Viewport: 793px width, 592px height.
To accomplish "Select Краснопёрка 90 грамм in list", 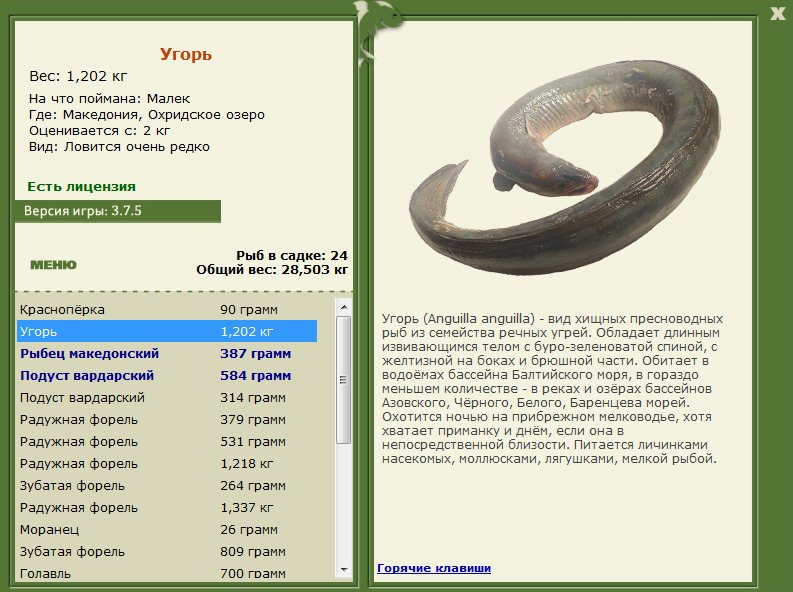I will (x=167, y=309).
